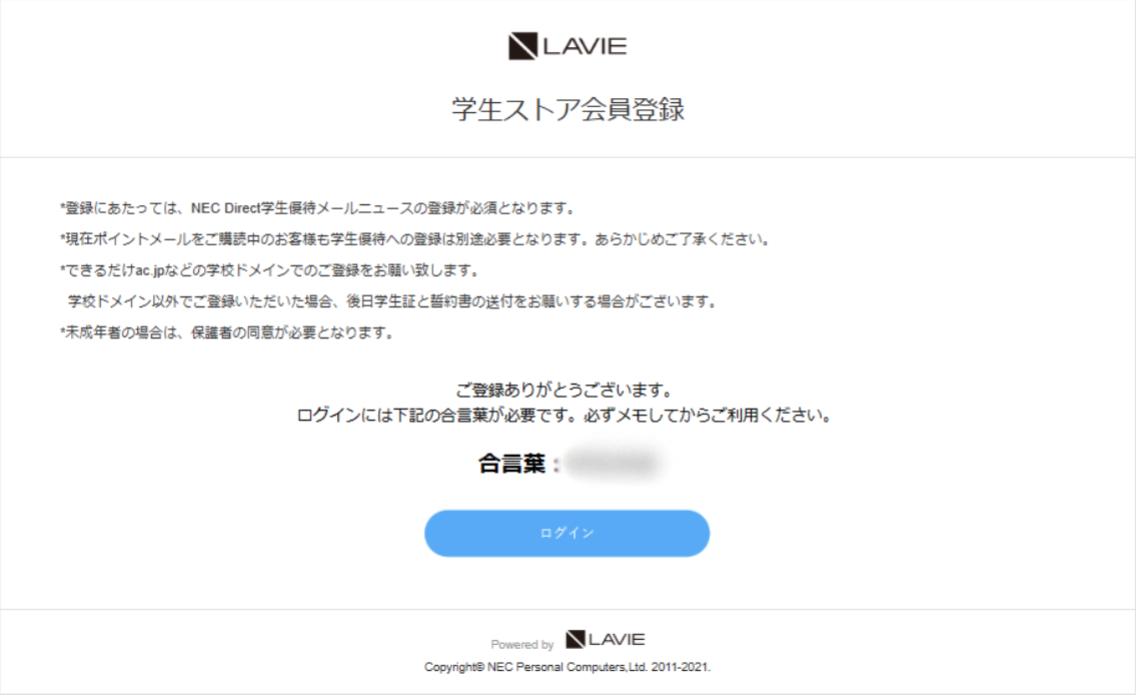Click the ご登録ありがとうございます message
Image resolution: width=1136 pixels, height=695 pixels.
click(566, 390)
